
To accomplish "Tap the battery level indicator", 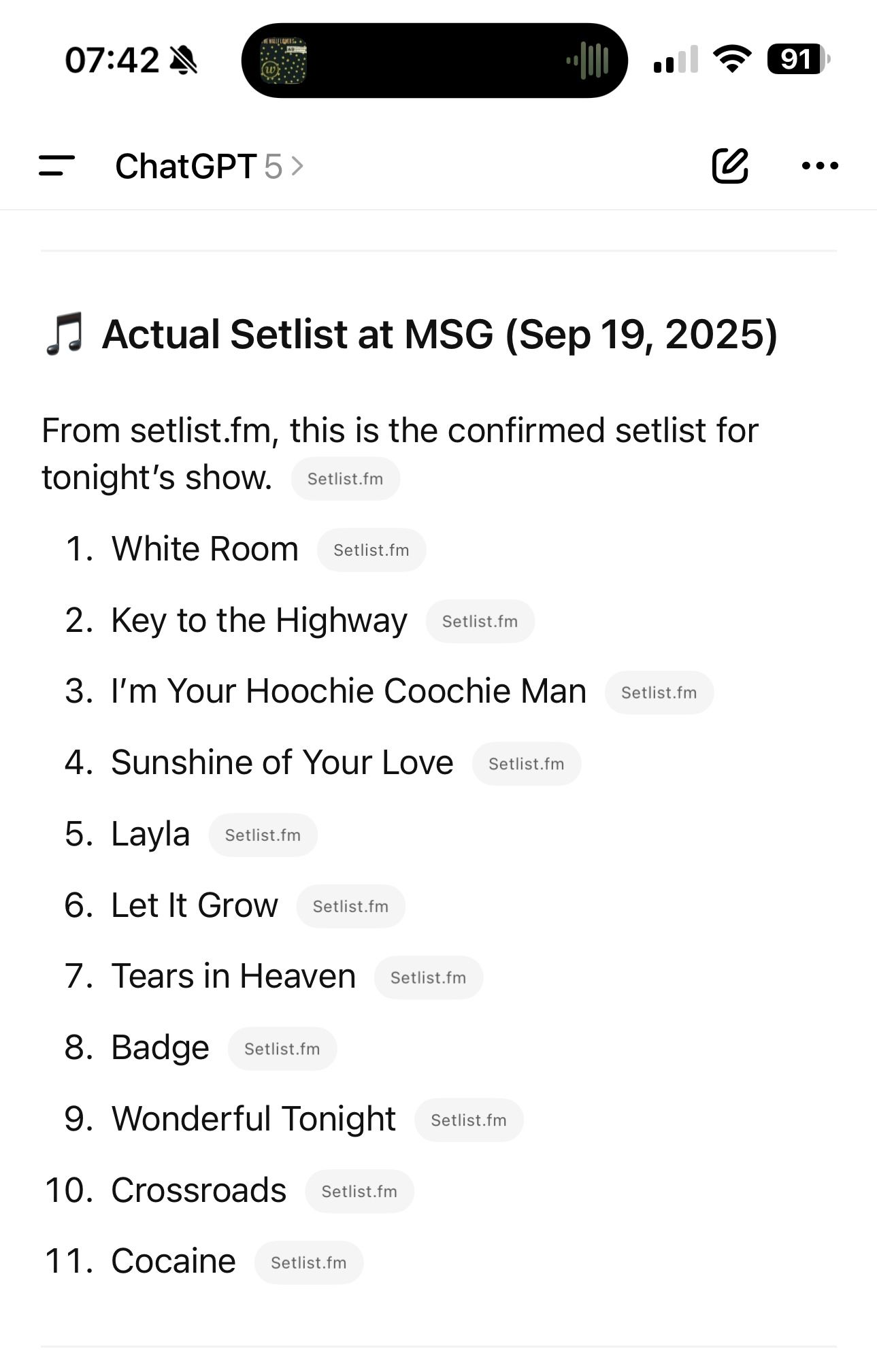I will [798, 59].
